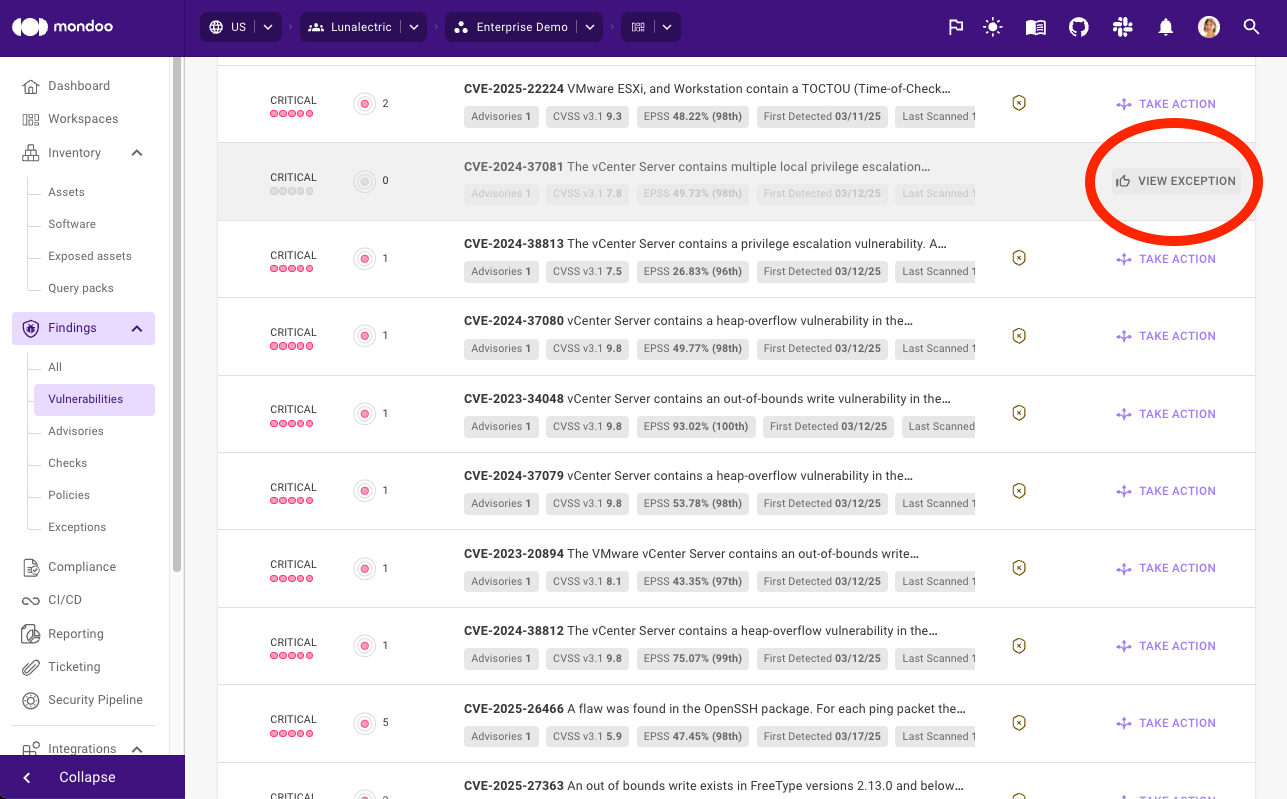Image resolution: width=1287 pixels, height=799 pixels.
Task: Go to Dashboard
Action: [79, 86]
